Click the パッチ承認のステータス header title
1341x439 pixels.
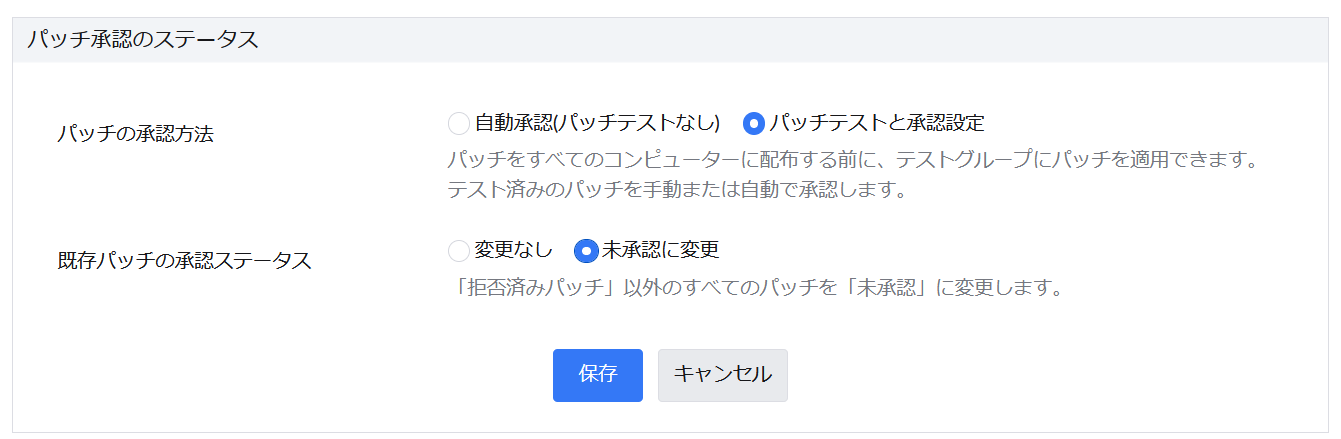143,41
